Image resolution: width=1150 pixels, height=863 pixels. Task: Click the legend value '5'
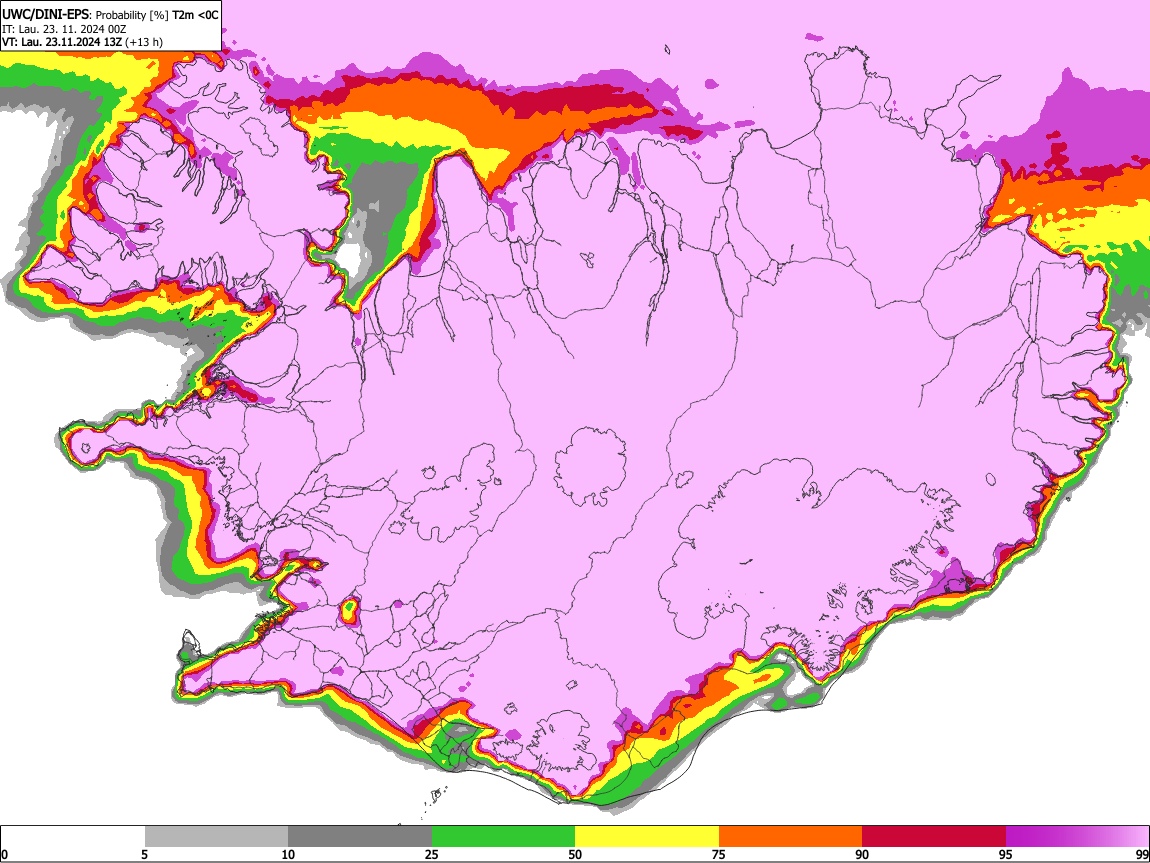[144, 854]
